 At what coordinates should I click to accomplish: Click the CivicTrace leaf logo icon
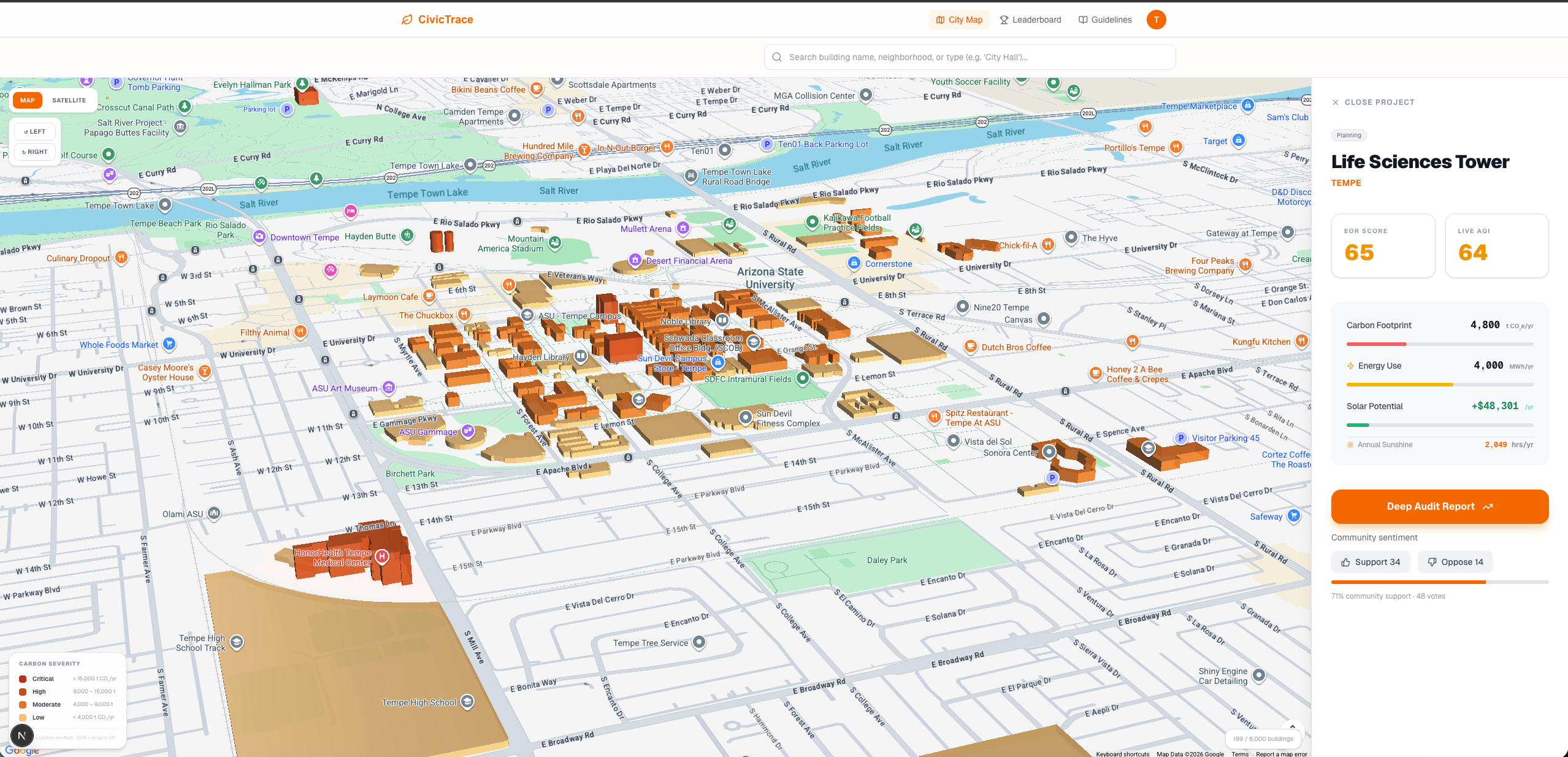[407, 20]
